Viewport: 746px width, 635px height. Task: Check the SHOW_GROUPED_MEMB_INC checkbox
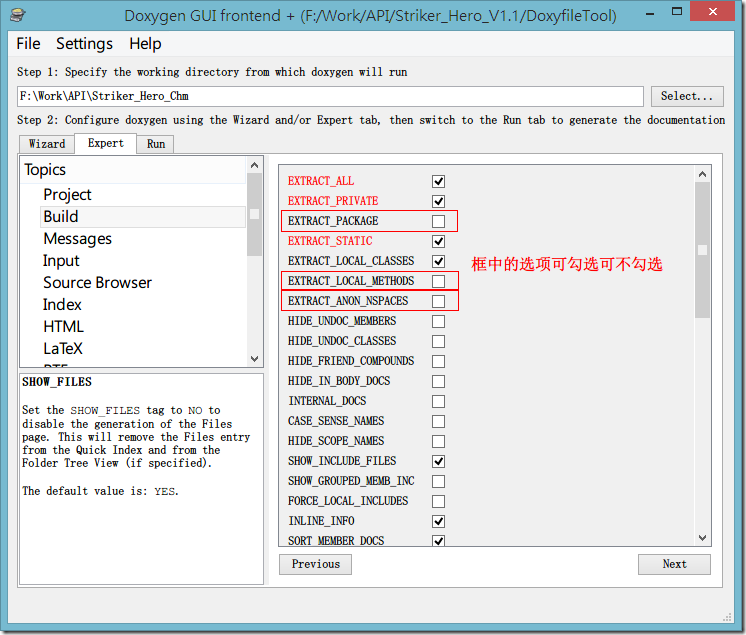pos(438,481)
